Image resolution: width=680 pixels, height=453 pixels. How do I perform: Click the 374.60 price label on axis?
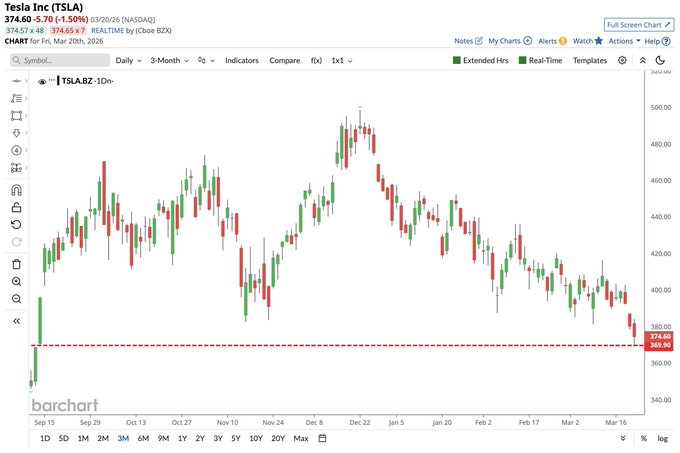(660, 336)
